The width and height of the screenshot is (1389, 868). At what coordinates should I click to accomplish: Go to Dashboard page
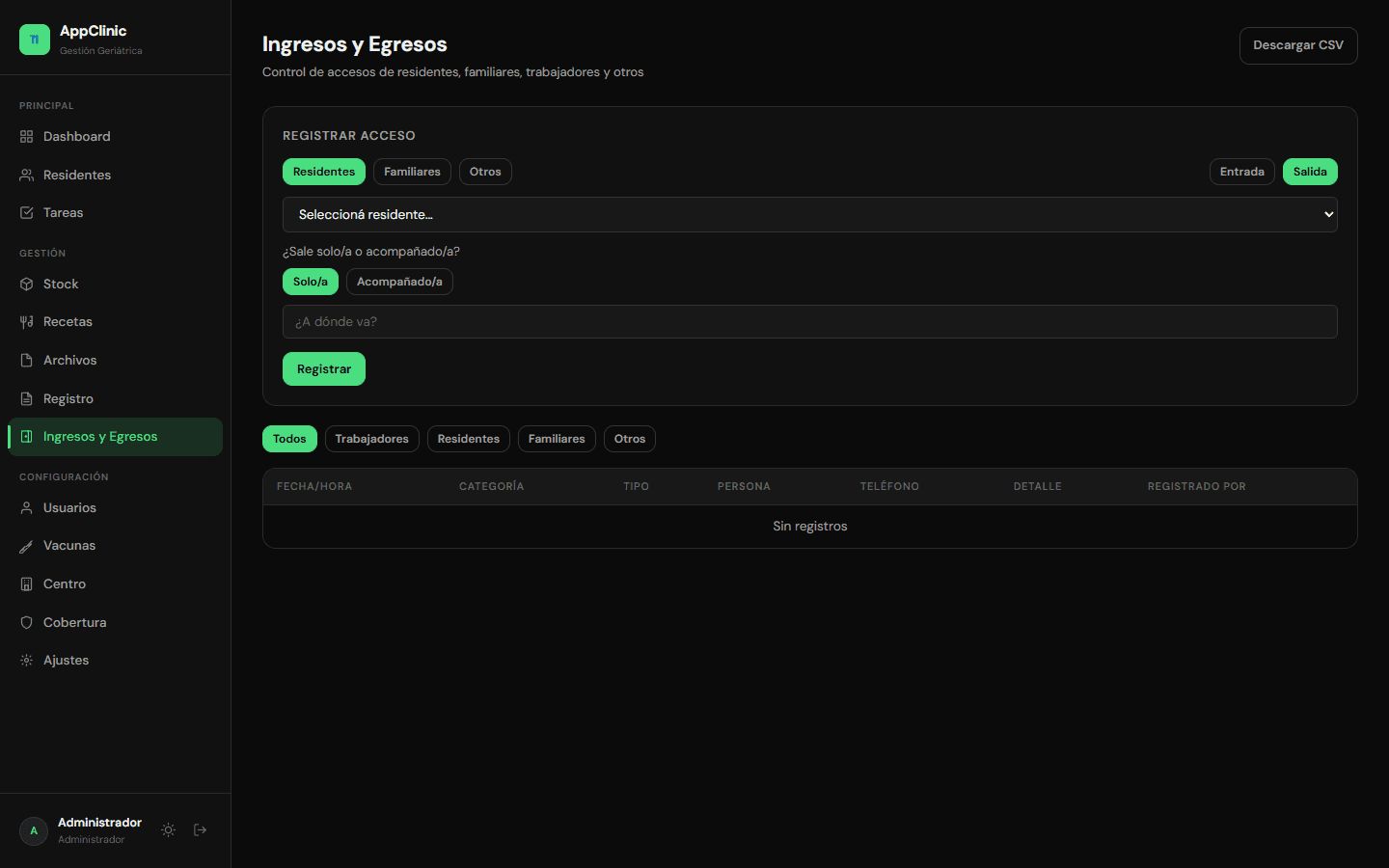click(115, 137)
